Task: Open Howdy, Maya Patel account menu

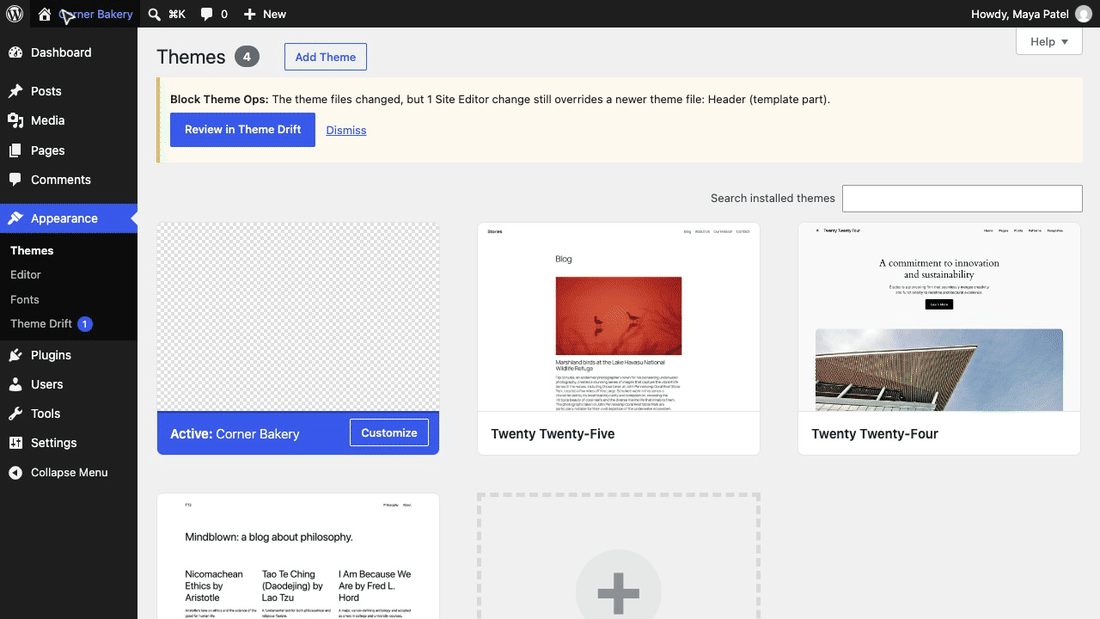Action: [x=1031, y=14]
